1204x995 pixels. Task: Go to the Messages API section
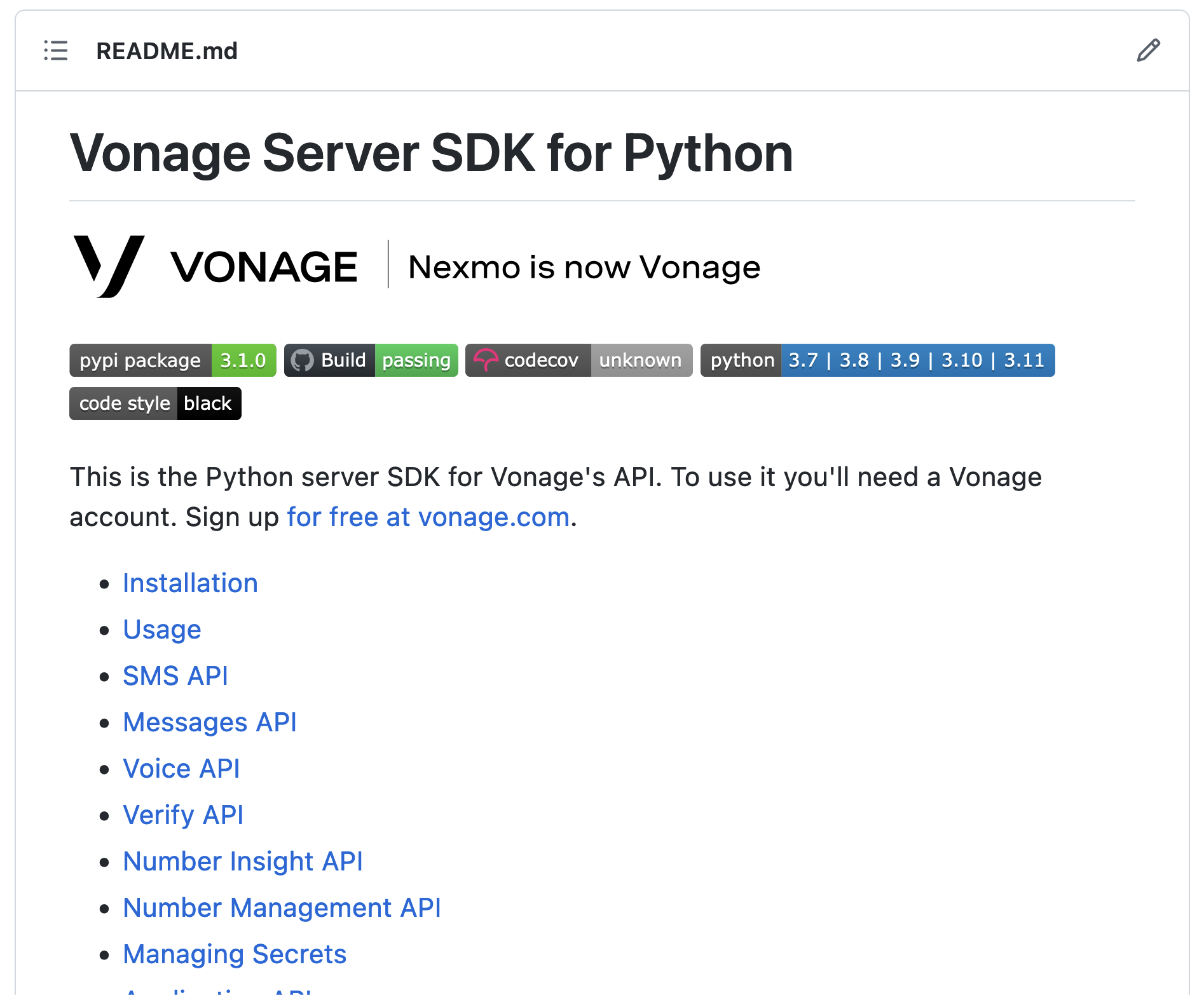pyautogui.click(x=210, y=722)
